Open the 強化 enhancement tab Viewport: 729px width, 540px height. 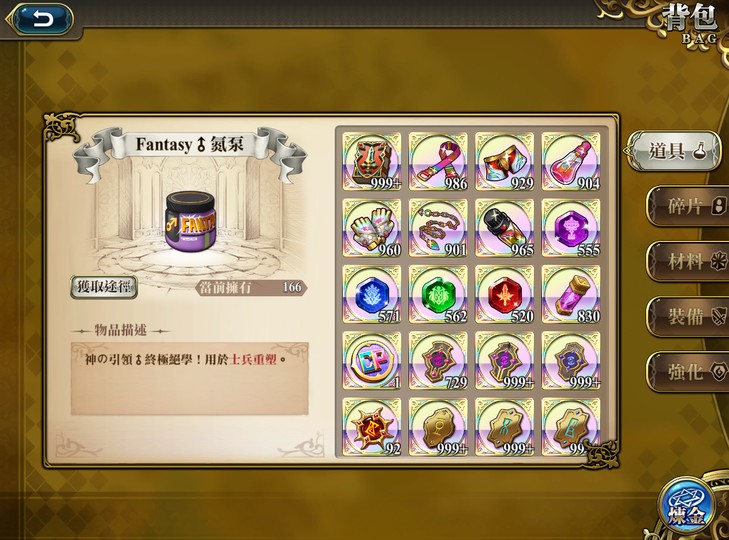coord(687,372)
